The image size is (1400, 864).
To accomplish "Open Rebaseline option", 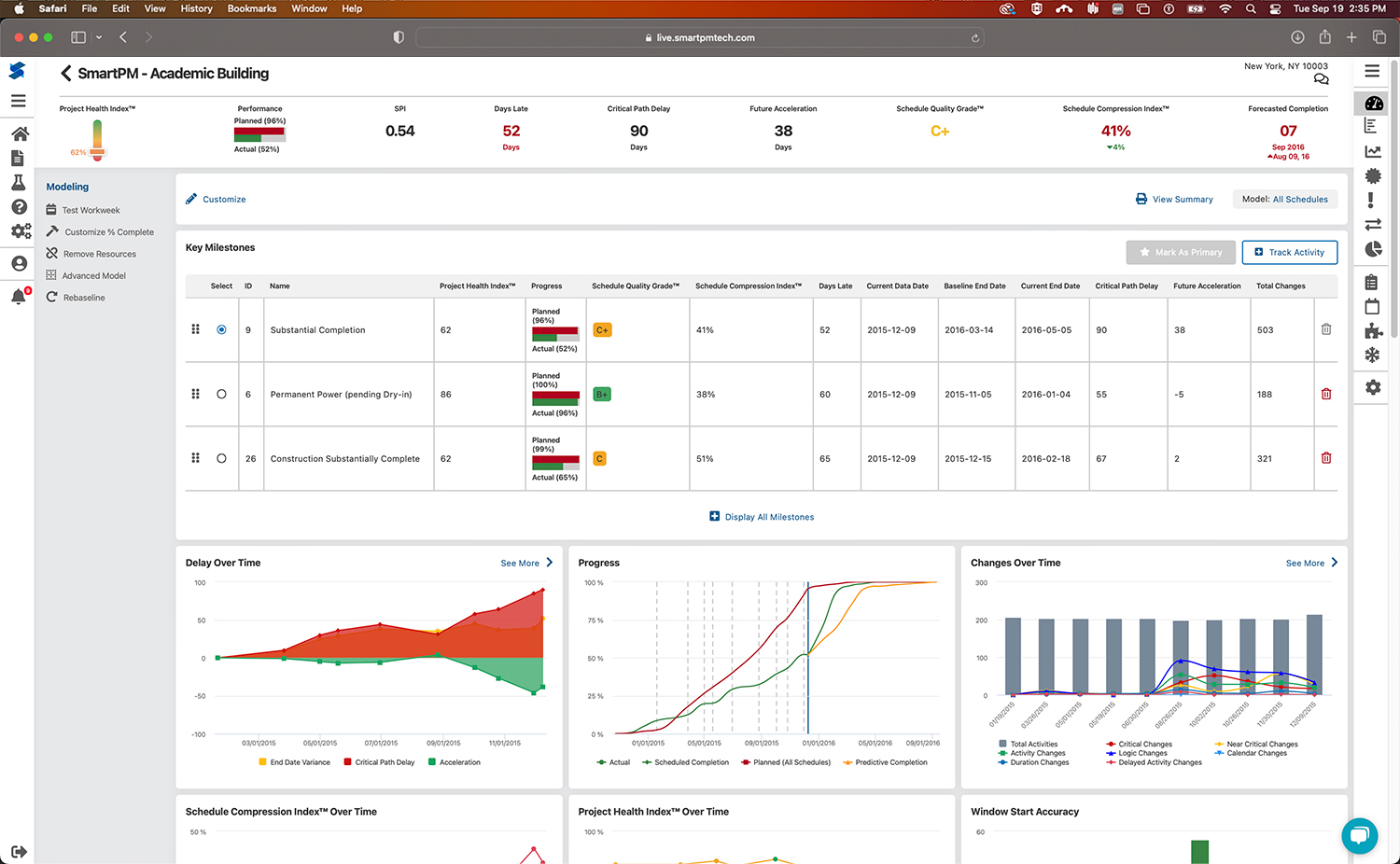I will point(76,298).
